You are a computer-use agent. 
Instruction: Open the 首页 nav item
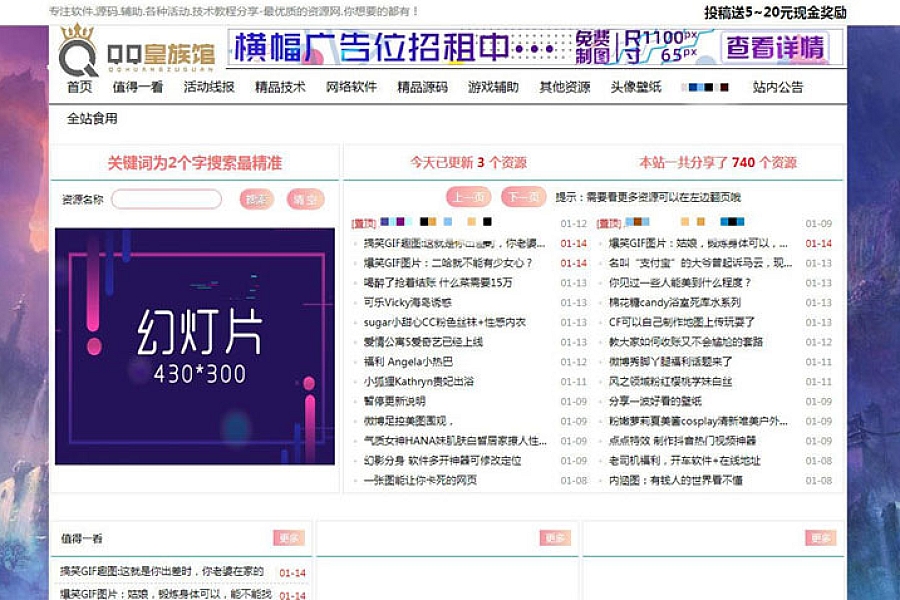tap(79, 87)
